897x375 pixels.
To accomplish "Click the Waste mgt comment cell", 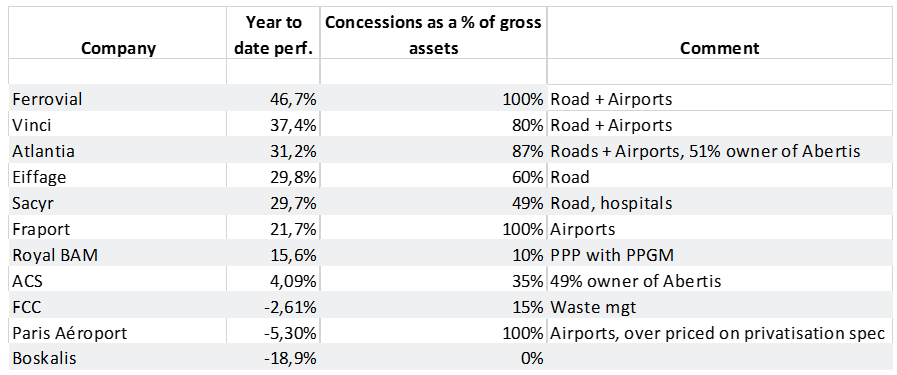I will pyautogui.click(x=719, y=307).
